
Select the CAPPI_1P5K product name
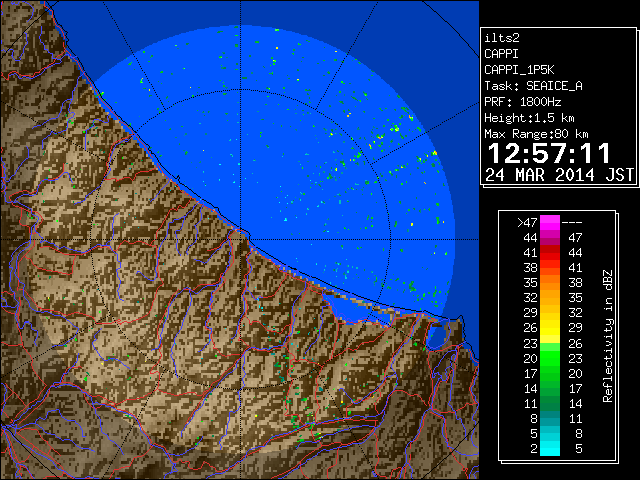(519, 70)
